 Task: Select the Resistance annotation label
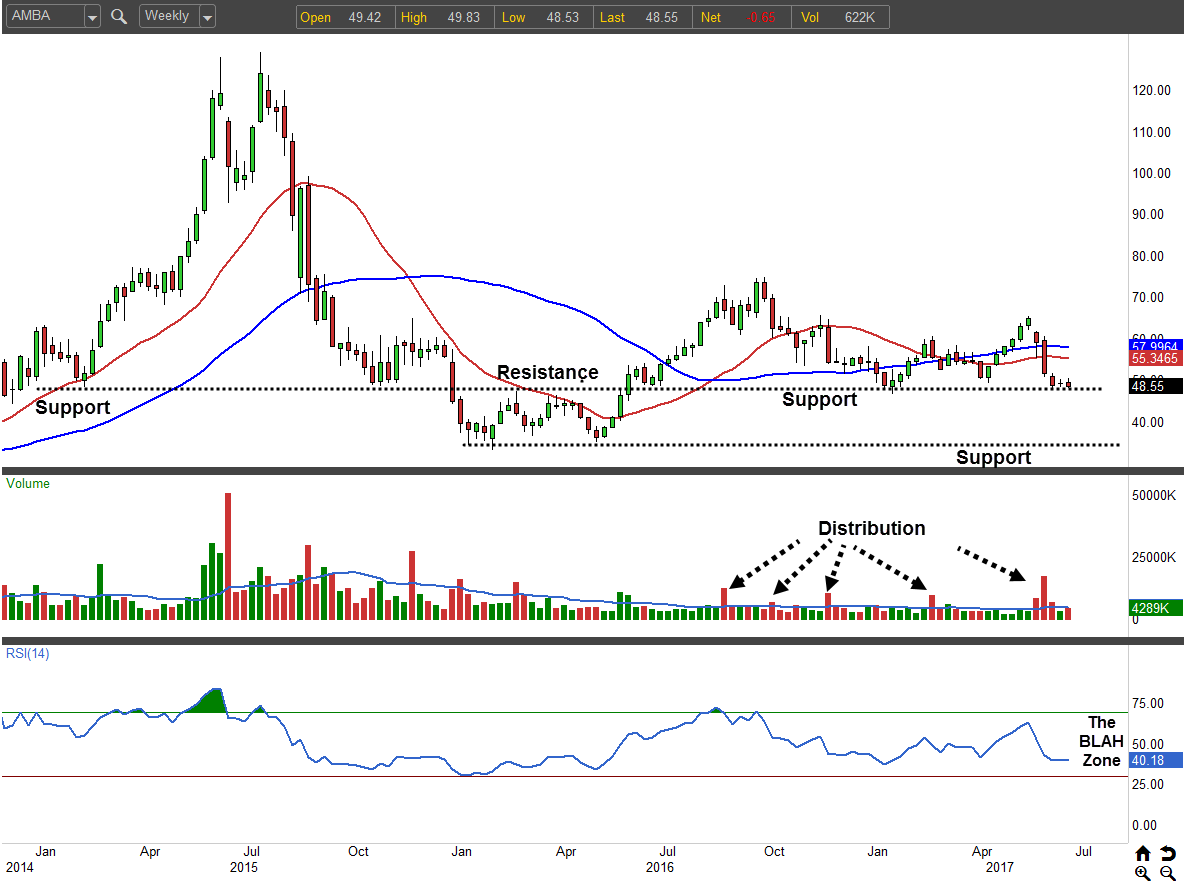pos(547,372)
